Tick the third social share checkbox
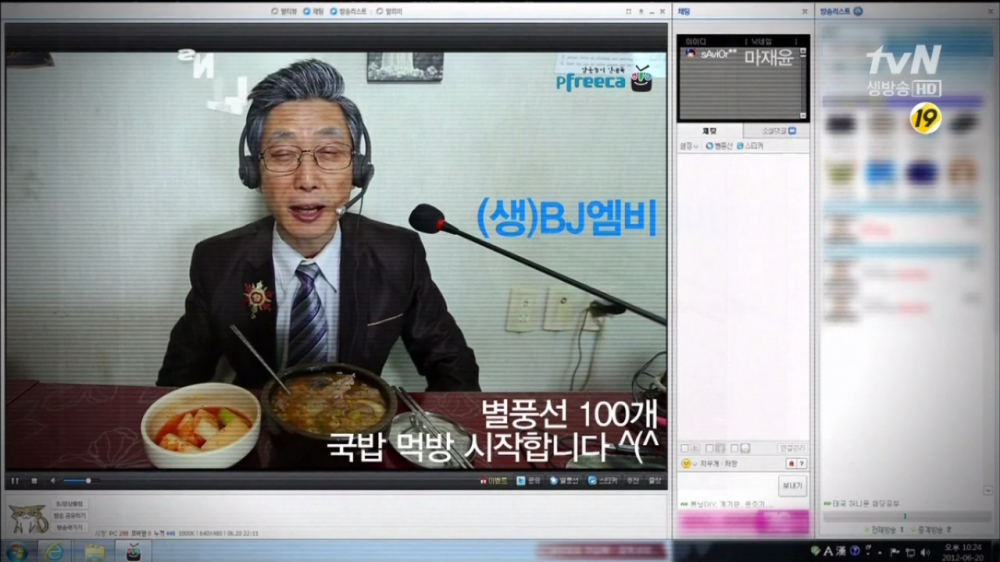Image resolution: width=1000 pixels, height=562 pixels. tap(734, 448)
